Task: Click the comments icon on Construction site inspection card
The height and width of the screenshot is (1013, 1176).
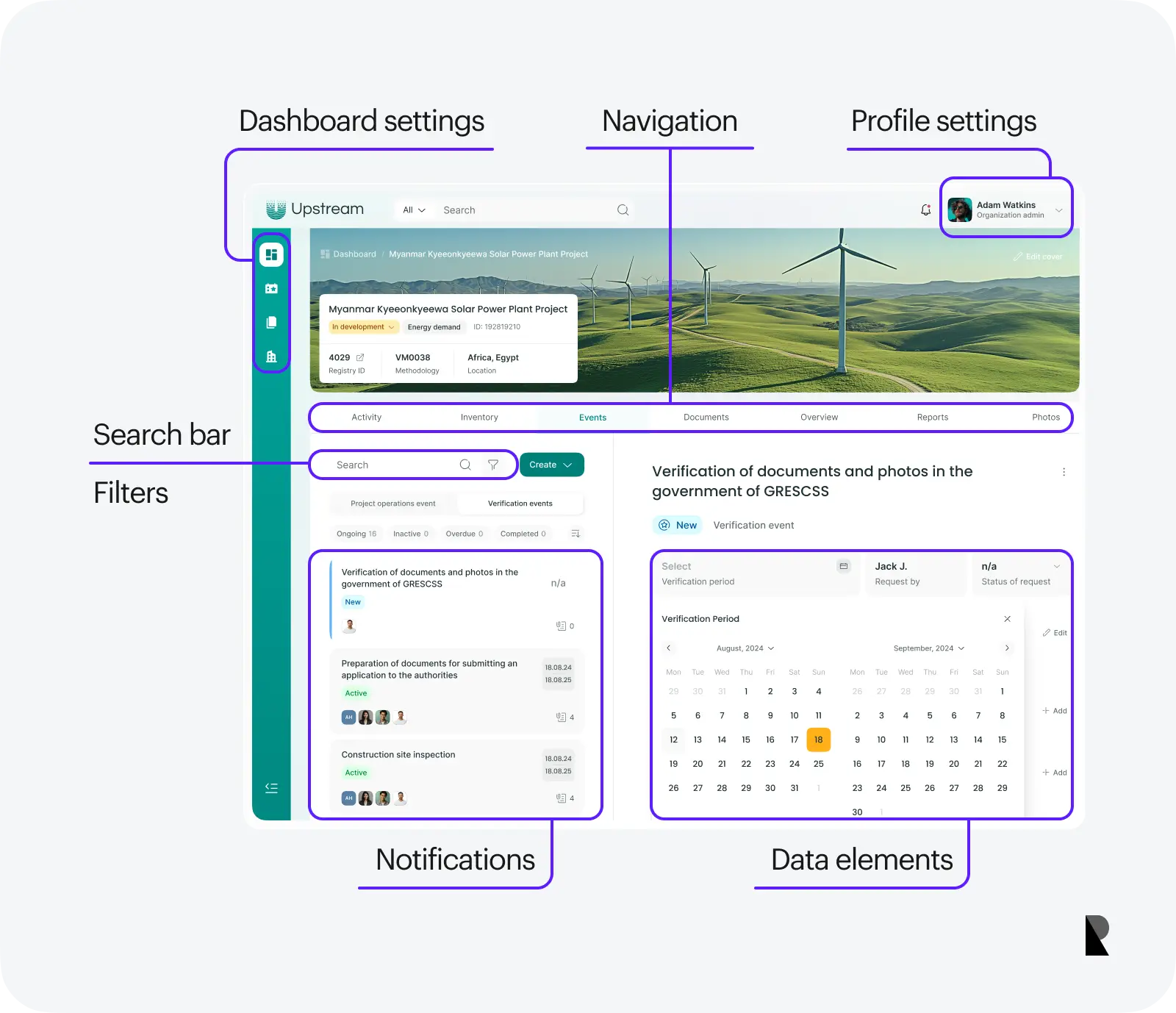Action: point(561,798)
